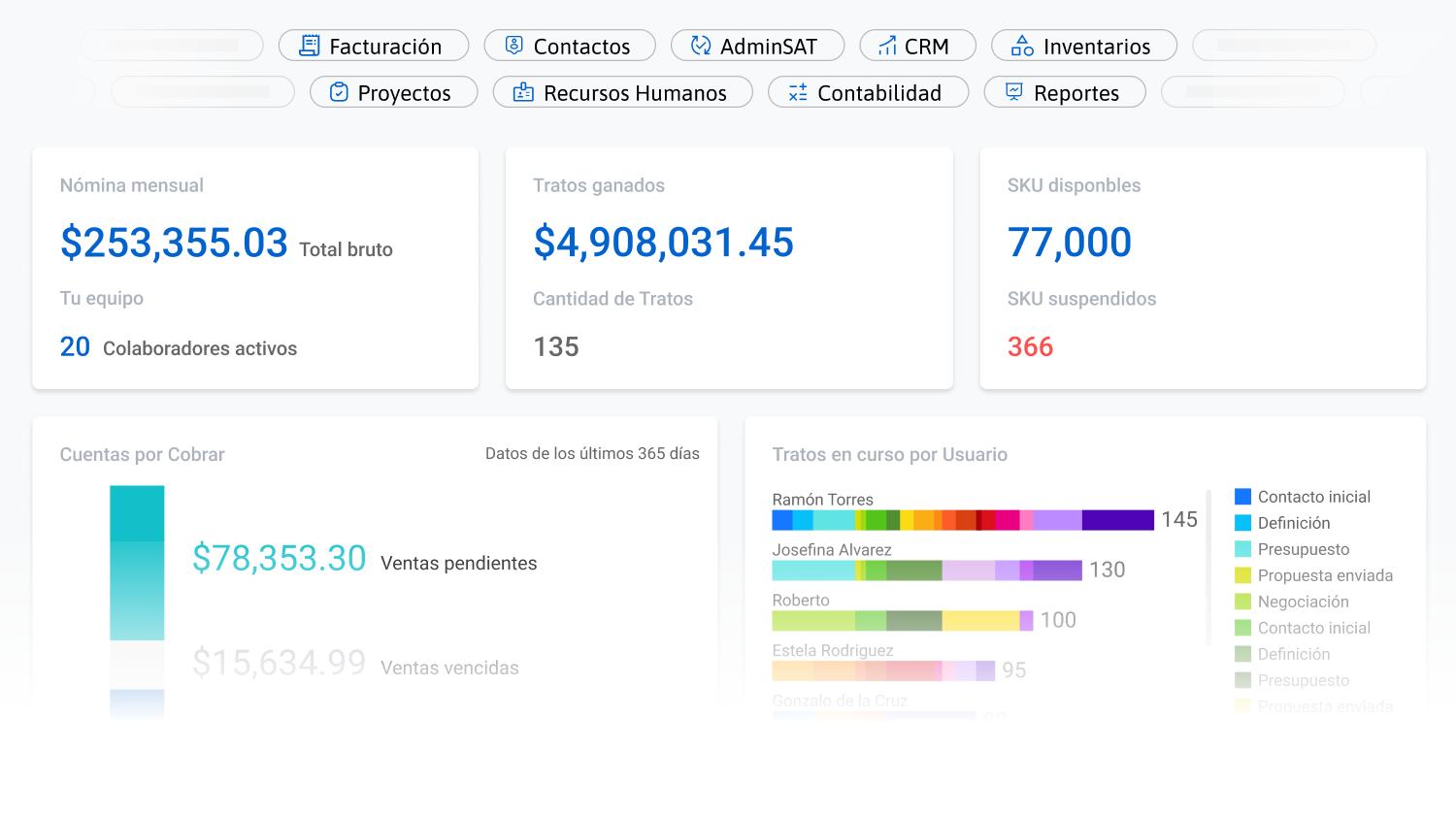
Task: Open the Facturación module icon
Action: coord(310,46)
